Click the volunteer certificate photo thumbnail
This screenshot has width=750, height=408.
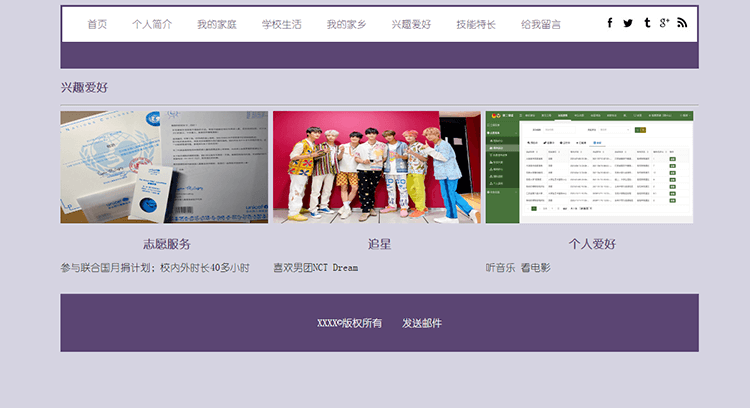tap(164, 167)
